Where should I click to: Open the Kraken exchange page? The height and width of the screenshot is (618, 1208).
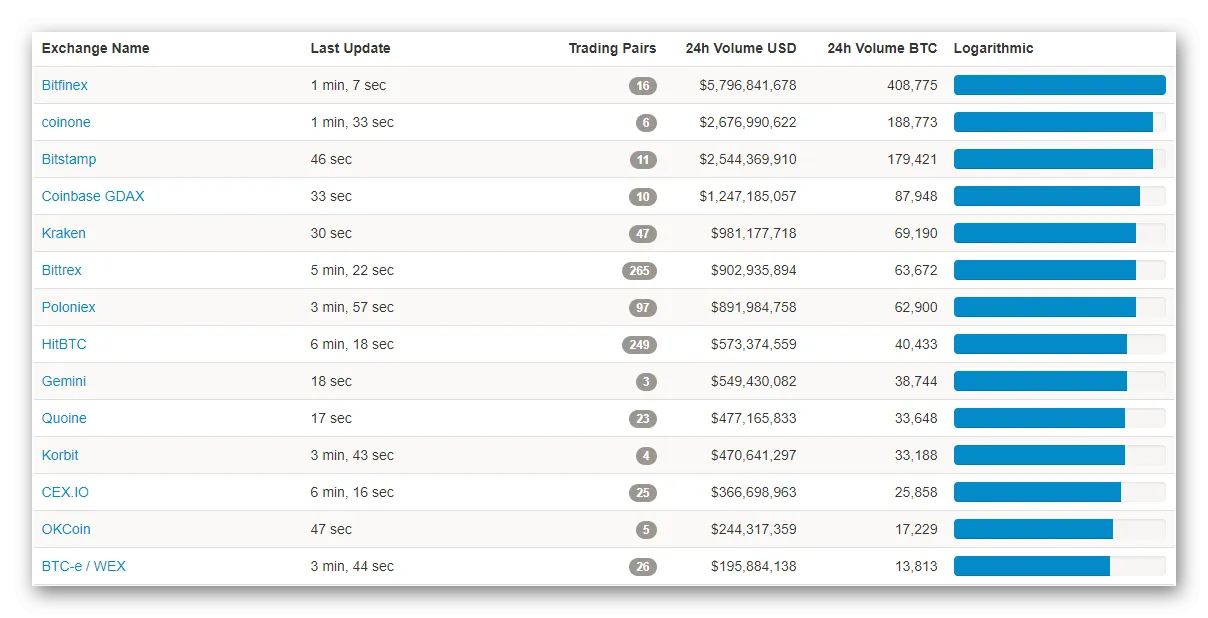[x=64, y=233]
